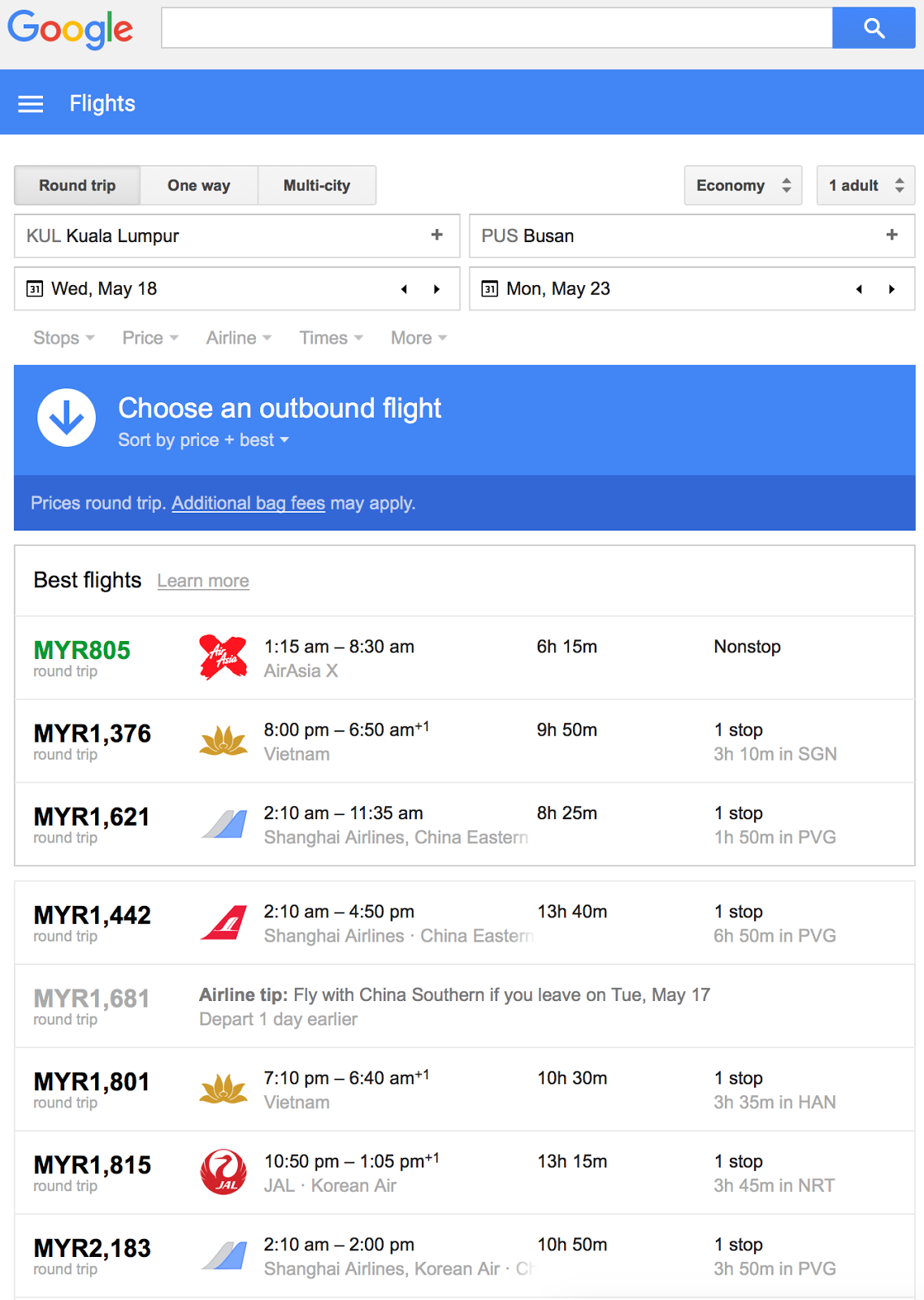Adjust passenger count in the 1 adult stepper

pyautogui.click(x=865, y=185)
